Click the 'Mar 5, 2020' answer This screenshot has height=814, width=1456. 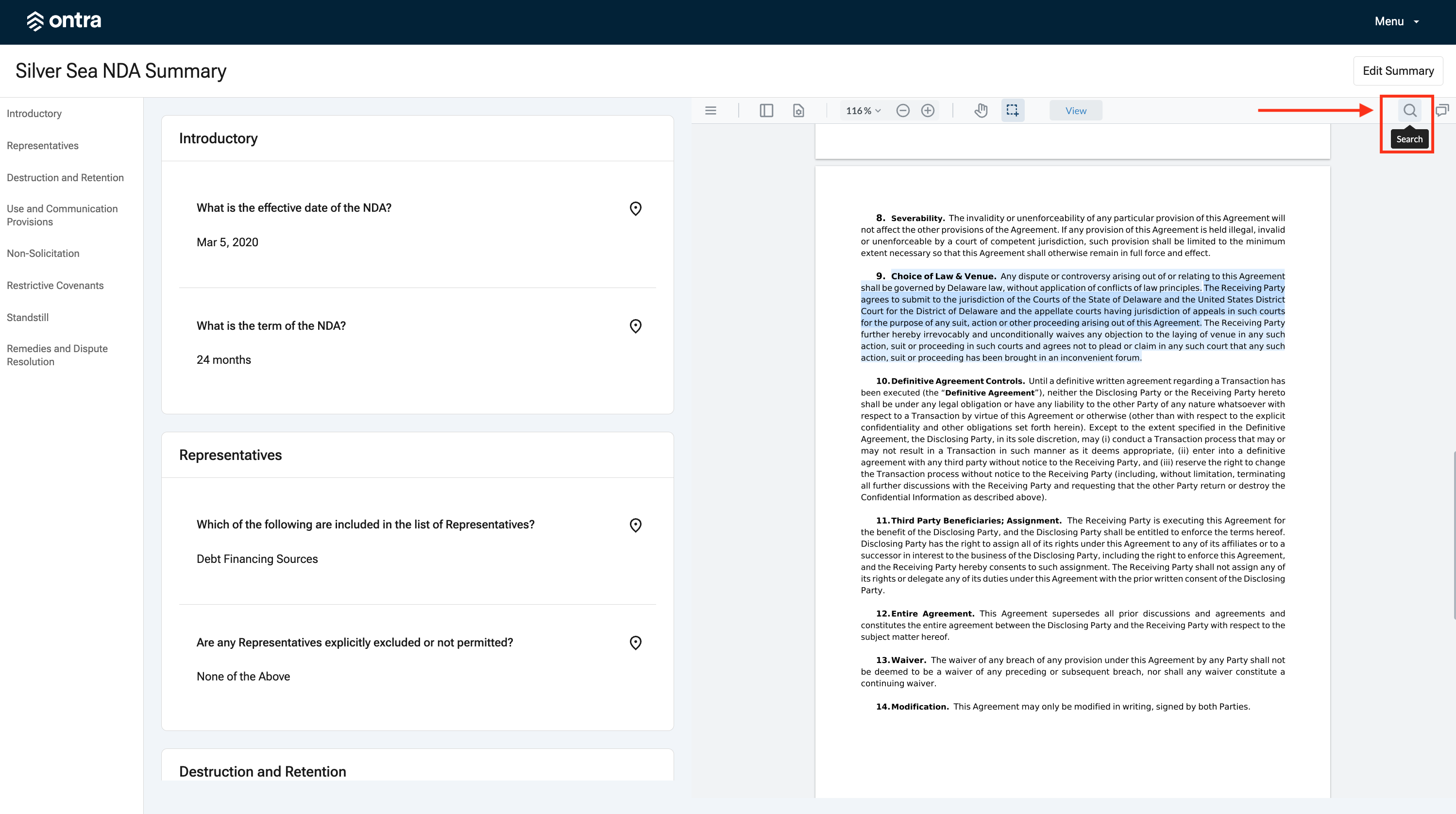pyautogui.click(x=227, y=242)
